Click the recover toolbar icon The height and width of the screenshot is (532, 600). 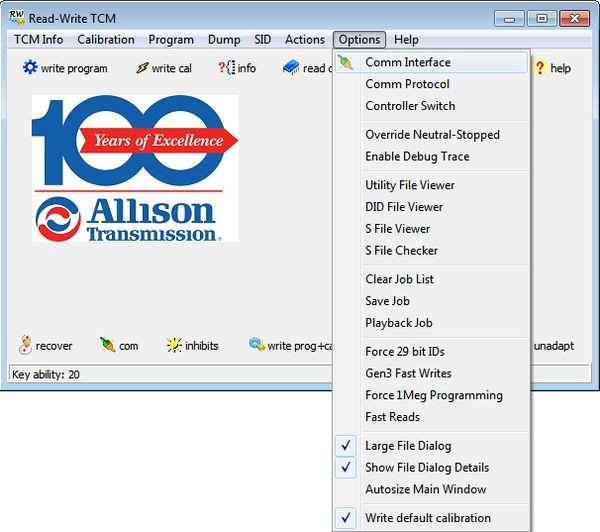(x=25, y=345)
